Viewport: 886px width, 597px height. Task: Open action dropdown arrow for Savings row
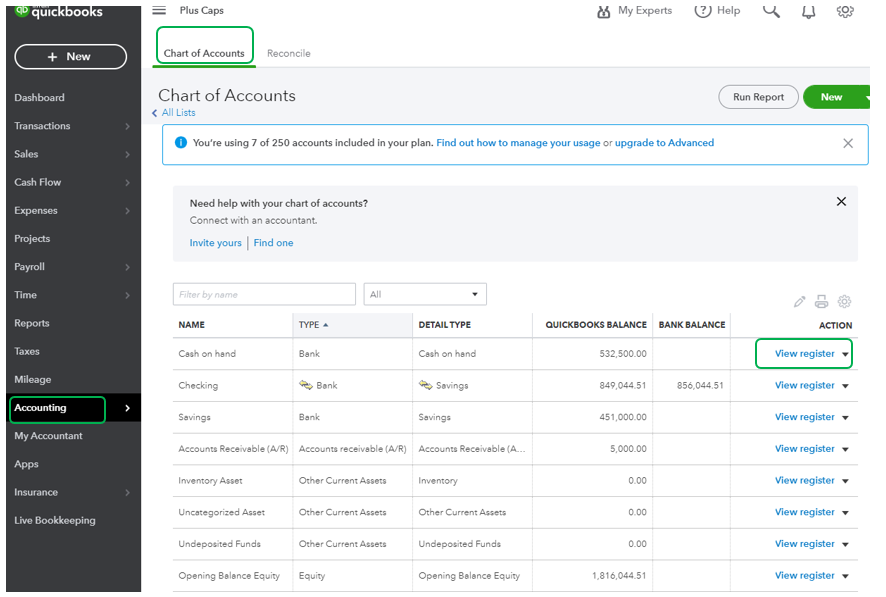(x=845, y=417)
